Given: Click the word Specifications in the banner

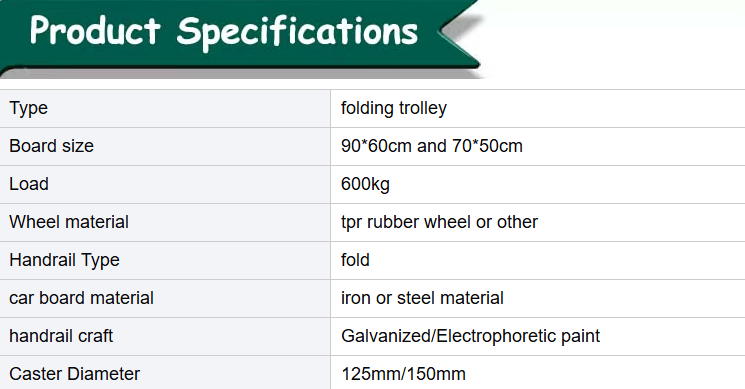Looking at the screenshot, I should click(297, 32).
